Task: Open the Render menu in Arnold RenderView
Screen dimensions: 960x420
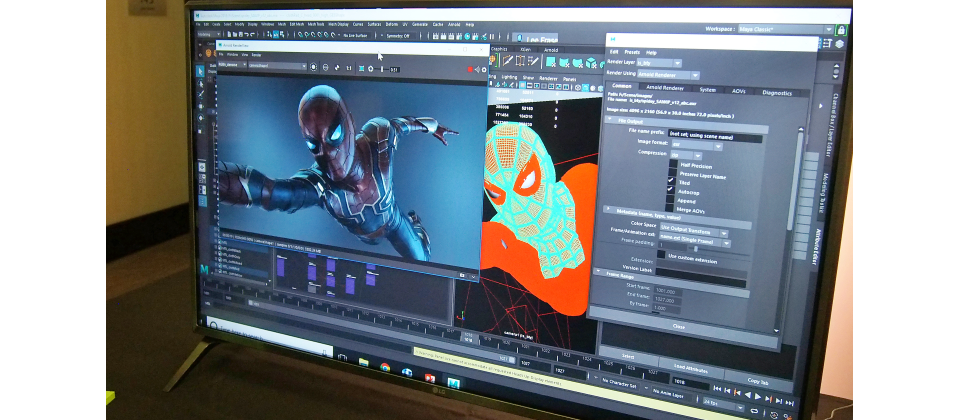Action: [x=257, y=54]
